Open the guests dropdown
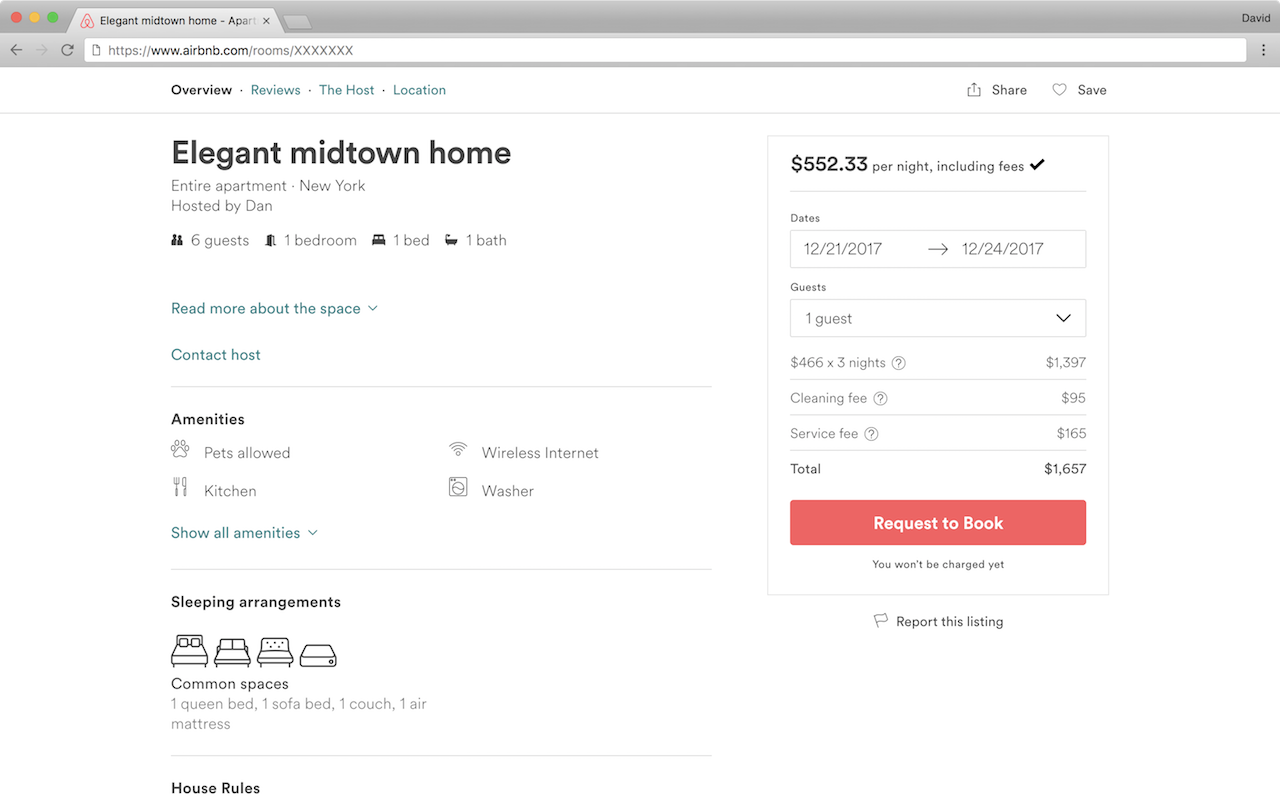 point(937,318)
